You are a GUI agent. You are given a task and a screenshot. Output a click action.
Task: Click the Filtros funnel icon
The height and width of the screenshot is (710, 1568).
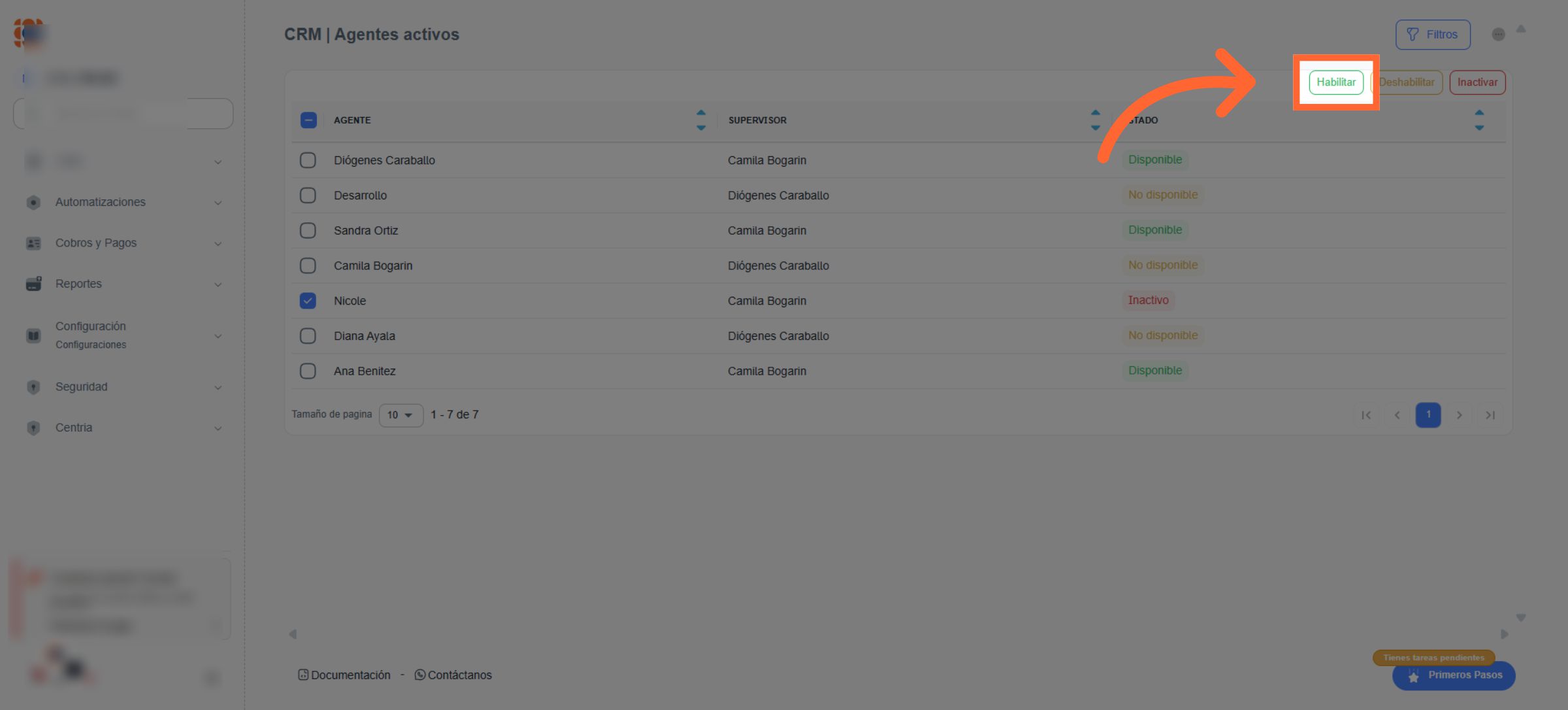click(x=1413, y=35)
